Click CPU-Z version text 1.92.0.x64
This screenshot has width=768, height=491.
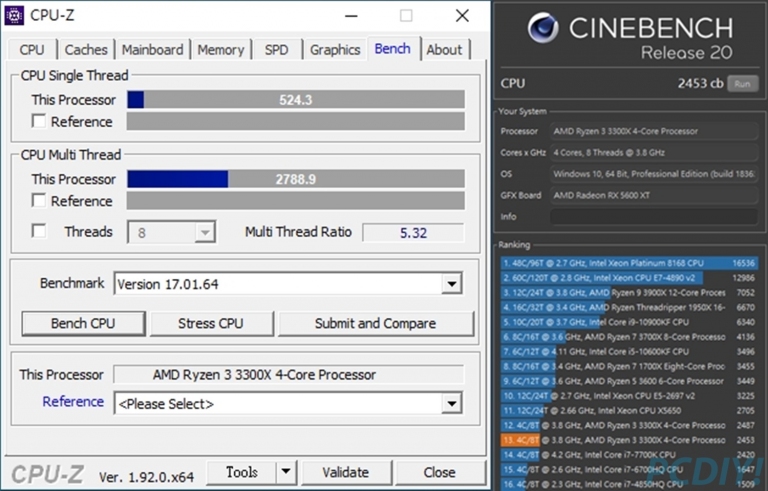click(146, 477)
